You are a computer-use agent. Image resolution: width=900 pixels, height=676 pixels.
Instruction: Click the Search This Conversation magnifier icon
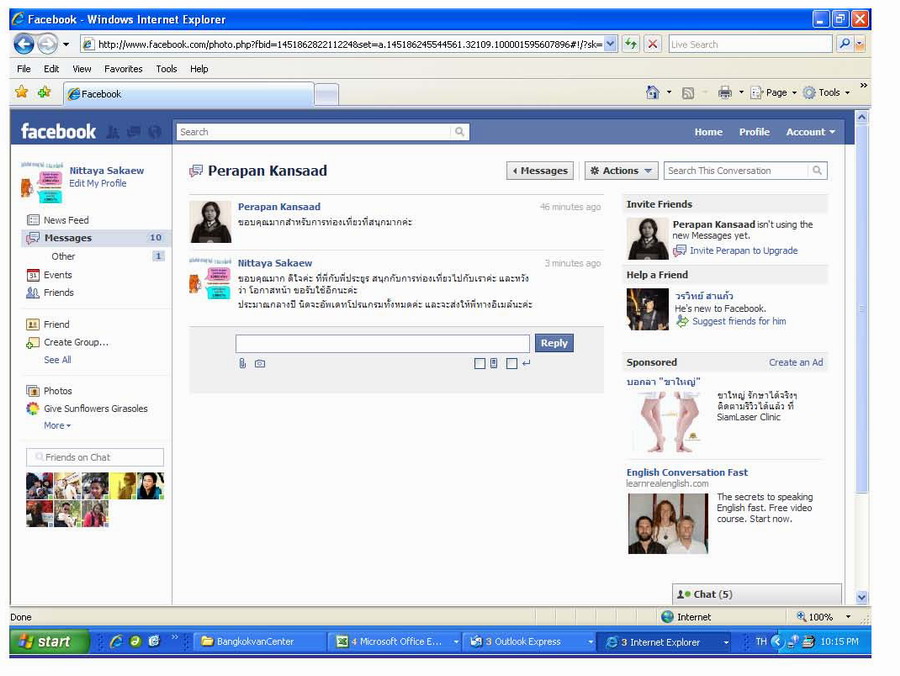coord(817,170)
